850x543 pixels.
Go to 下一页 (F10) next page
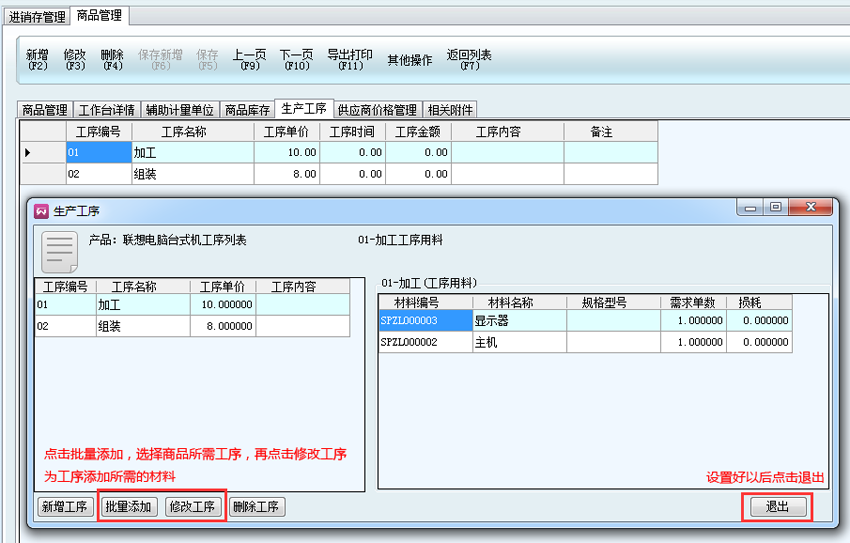pos(296,60)
